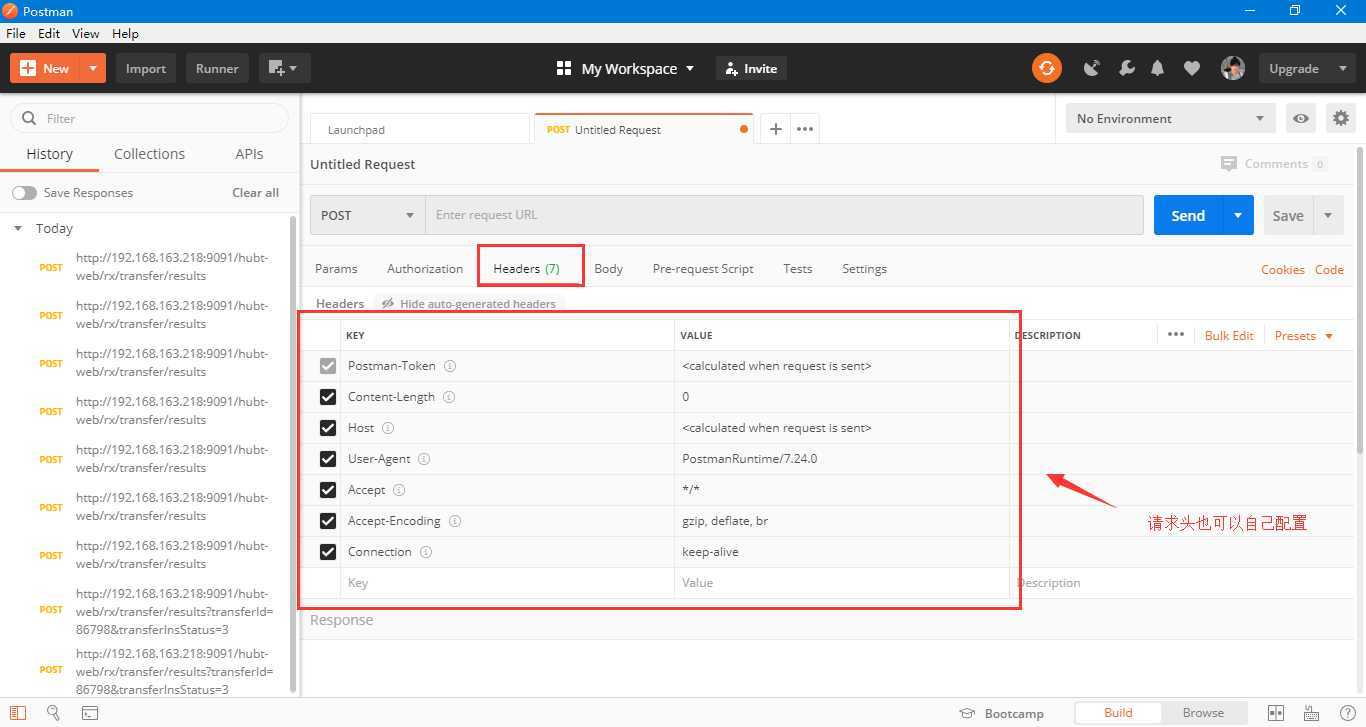
Task: Open the wrench settings icon
Action: coord(1126,68)
